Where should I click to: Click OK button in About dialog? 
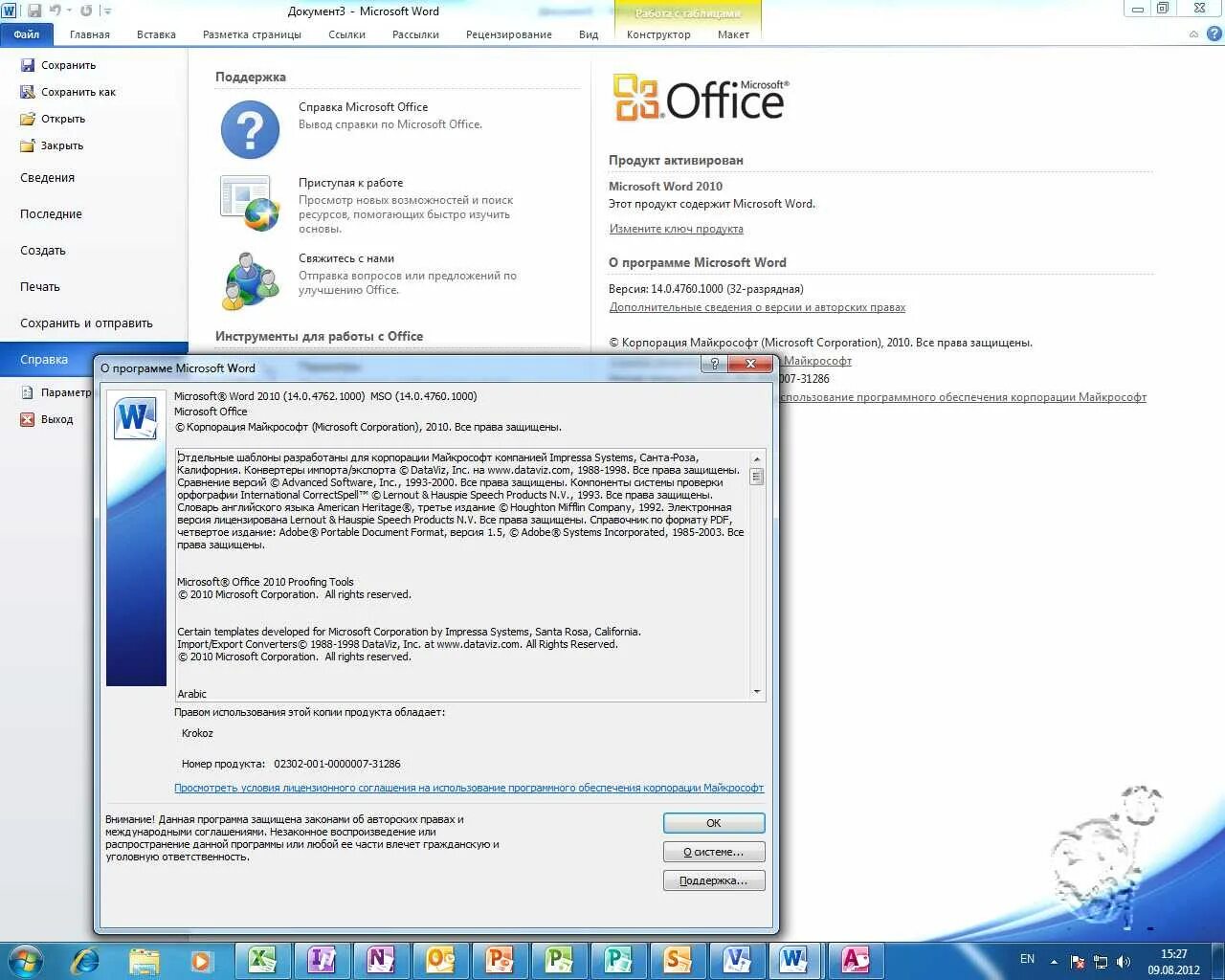[714, 823]
